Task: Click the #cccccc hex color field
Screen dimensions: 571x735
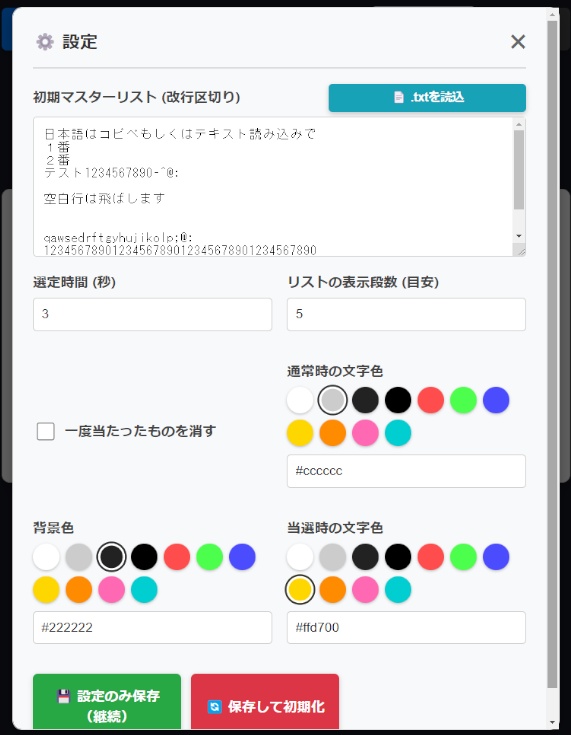Action: [406, 471]
